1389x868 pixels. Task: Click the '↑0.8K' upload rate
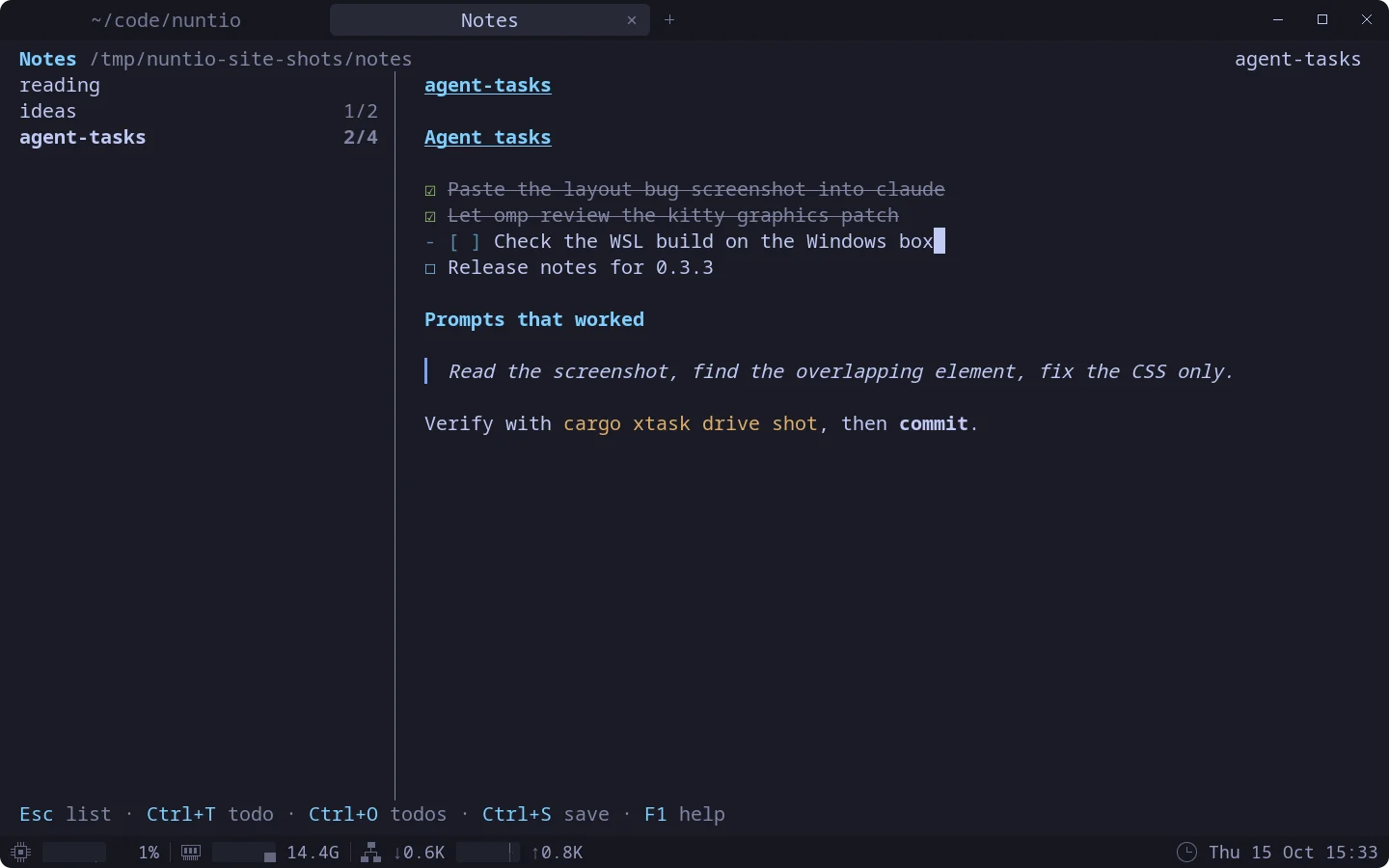[558, 853]
